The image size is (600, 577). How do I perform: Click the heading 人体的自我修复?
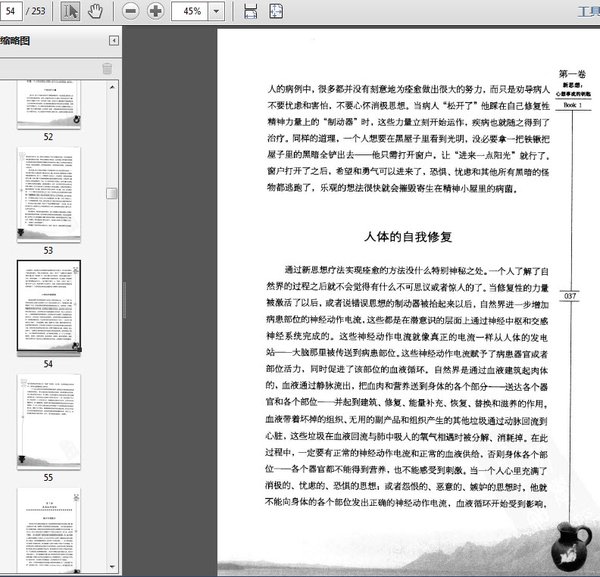408,237
